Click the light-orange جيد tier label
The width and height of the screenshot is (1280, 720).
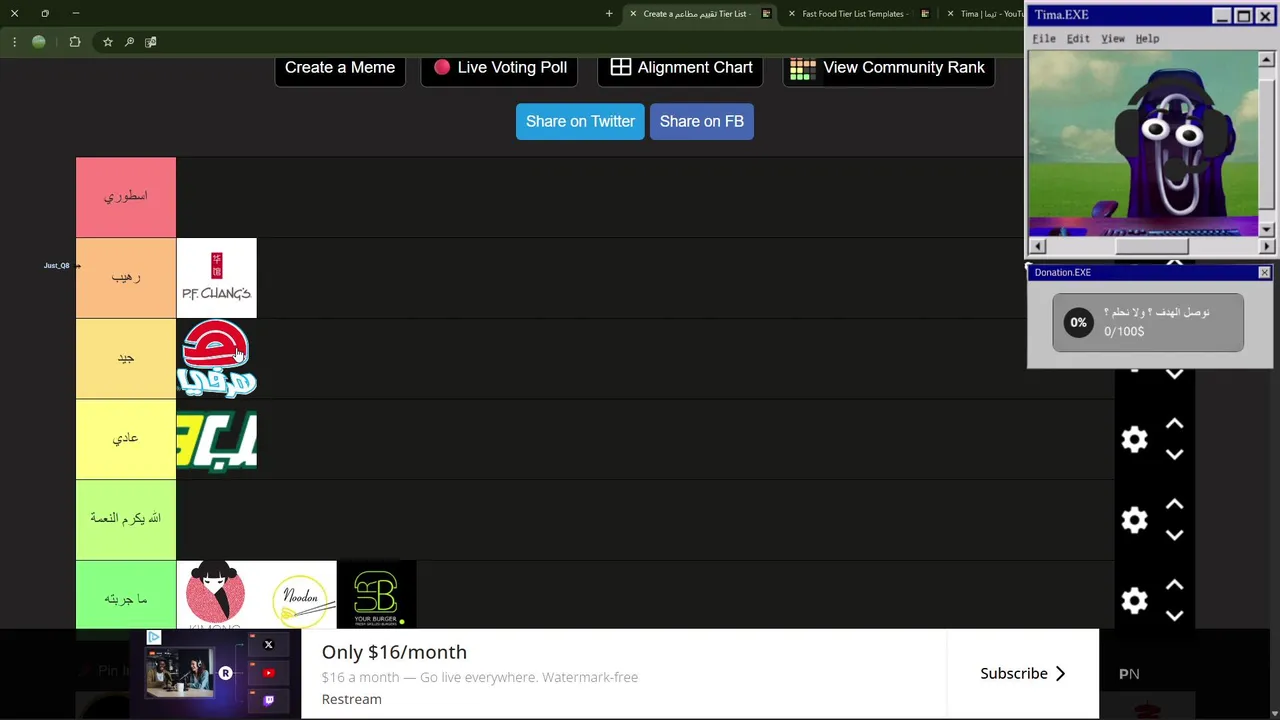tap(126, 358)
